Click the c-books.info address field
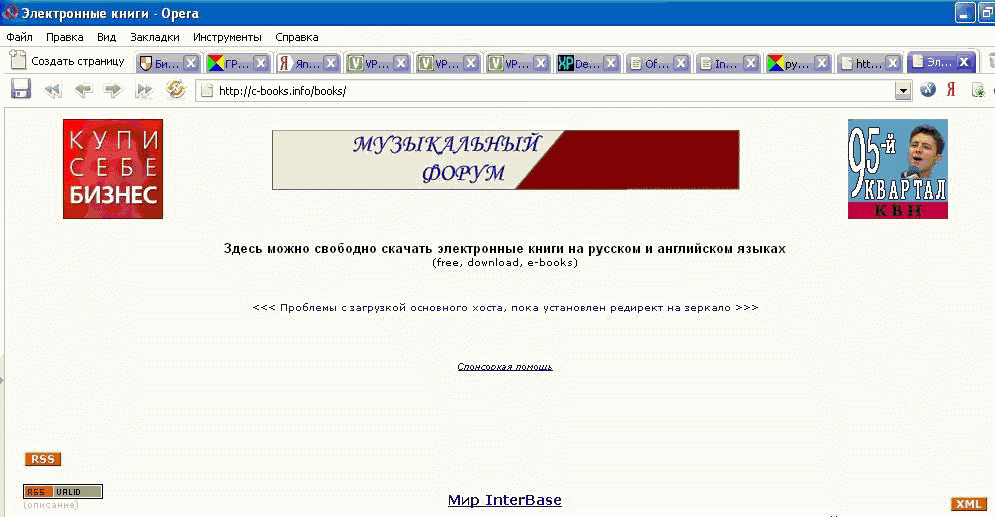995x517 pixels. (550, 91)
